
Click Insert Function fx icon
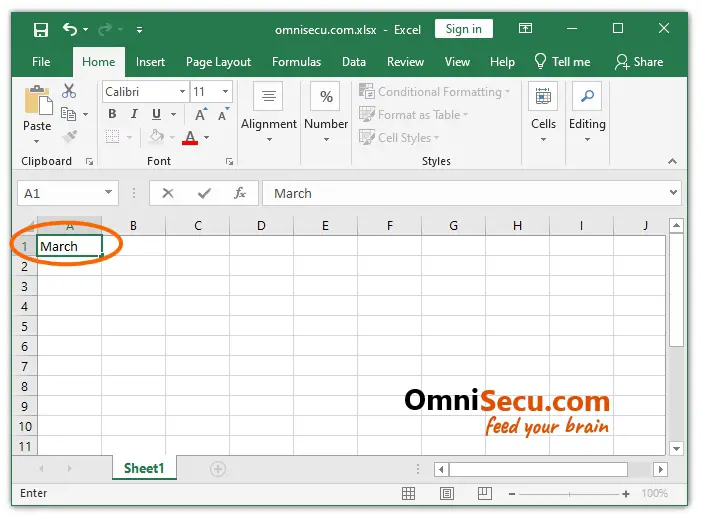tap(240, 193)
